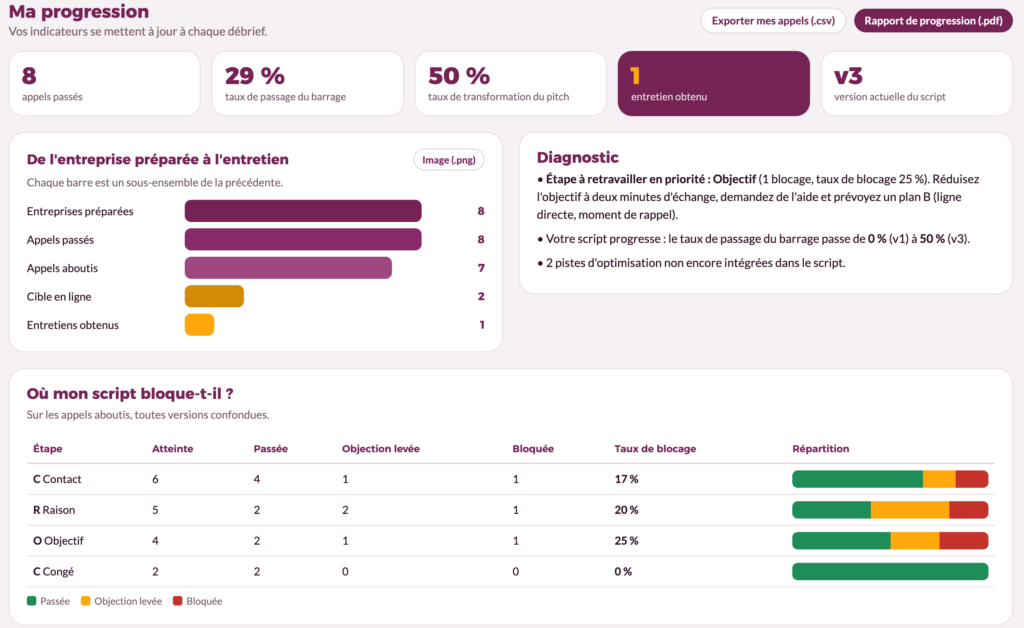This screenshot has height=628, width=1024.
Task: Click the '2 pistes d'optimisation' diagnostic line
Action: (691, 263)
